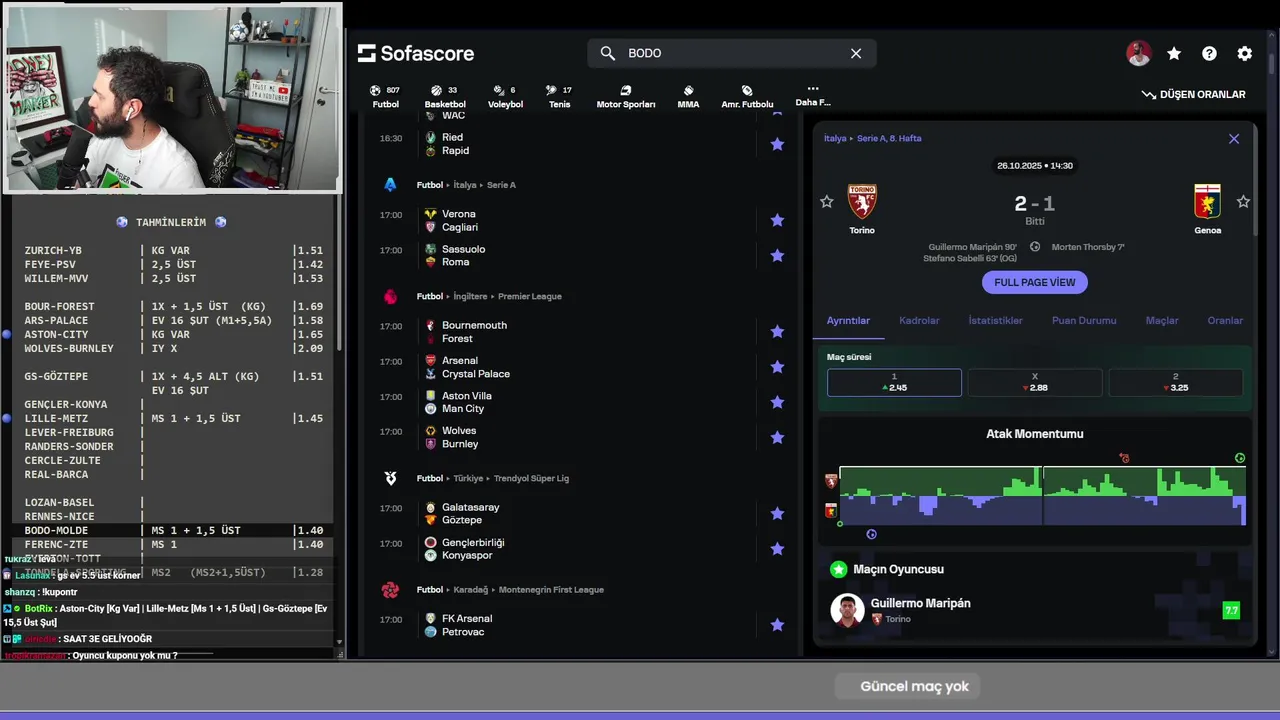Follow Torino with its star icon
The height and width of the screenshot is (720, 1280).
coord(826,202)
